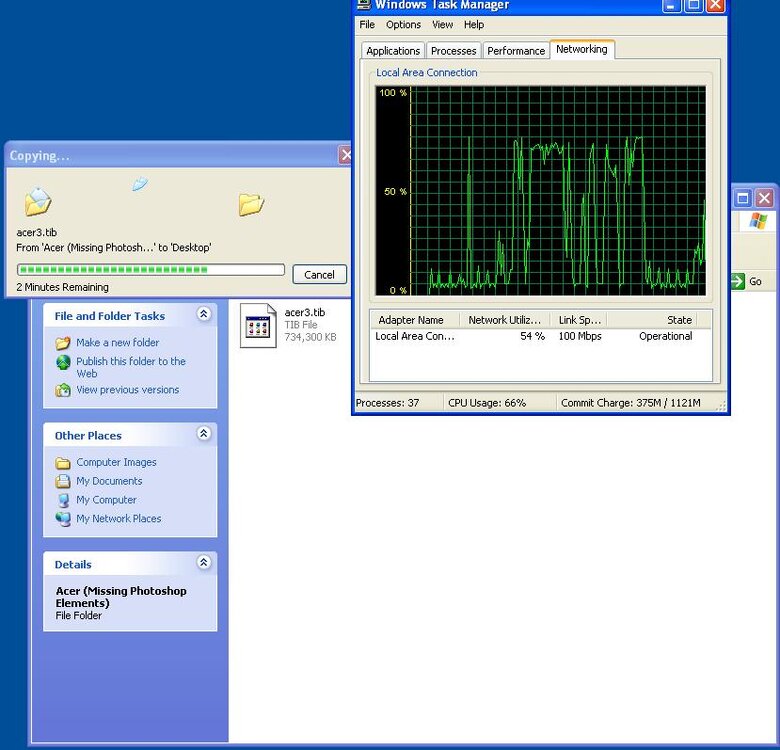Select the acer3.tib file icon
Viewport: 780px width, 750px height.
tap(258, 326)
